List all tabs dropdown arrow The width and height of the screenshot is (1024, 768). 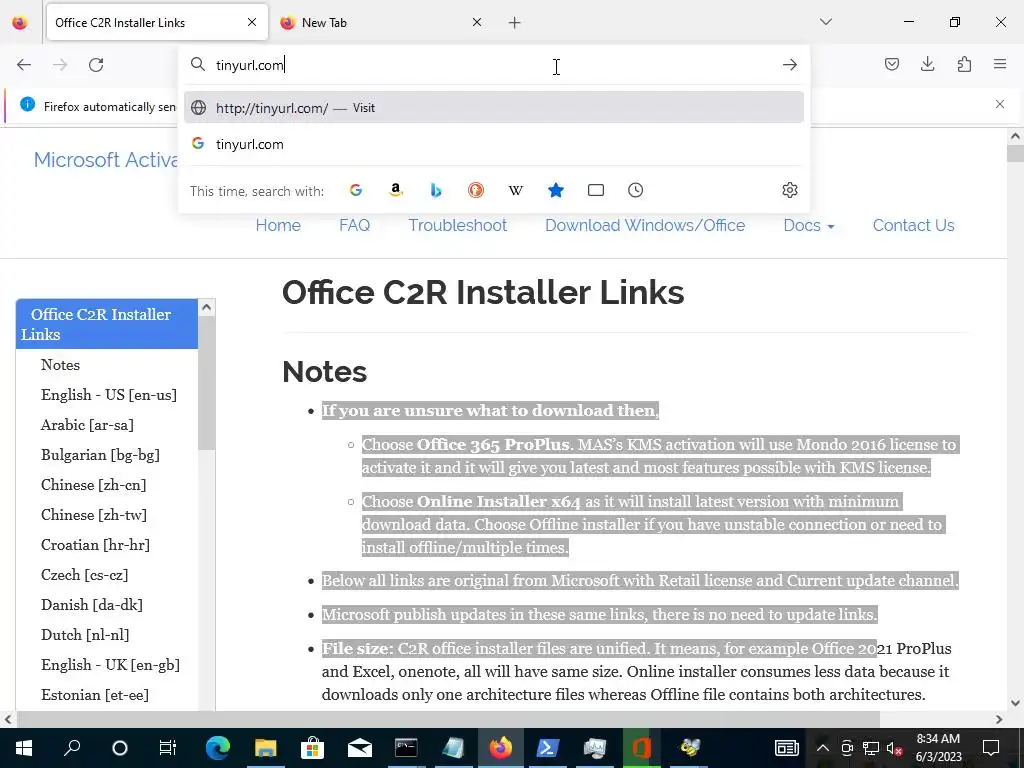pos(826,22)
